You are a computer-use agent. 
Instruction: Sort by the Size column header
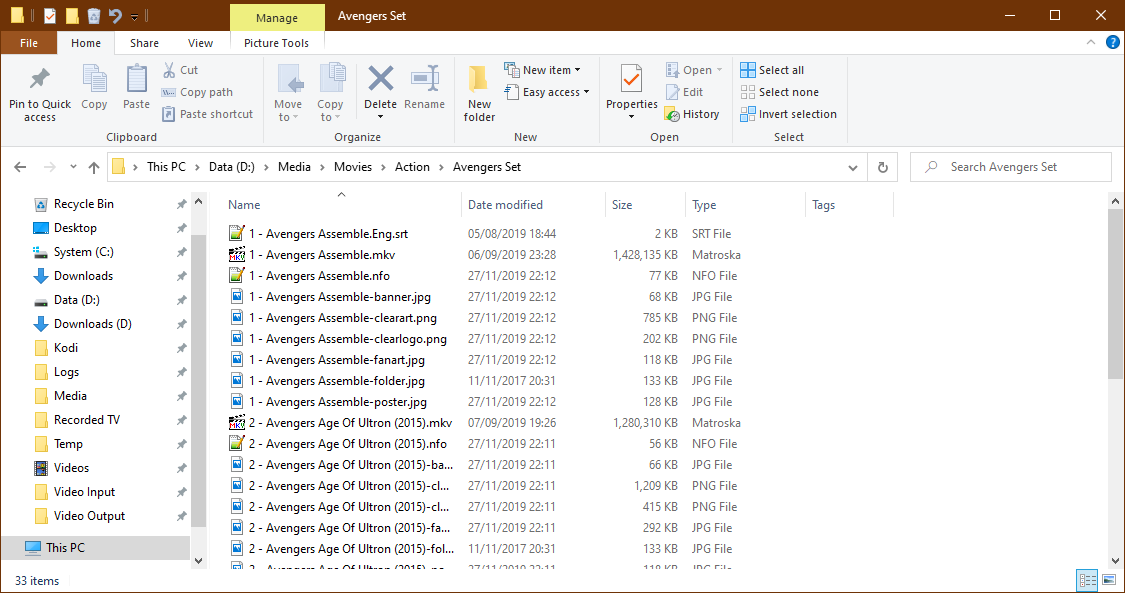pyautogui.click(x=622, y=205)
